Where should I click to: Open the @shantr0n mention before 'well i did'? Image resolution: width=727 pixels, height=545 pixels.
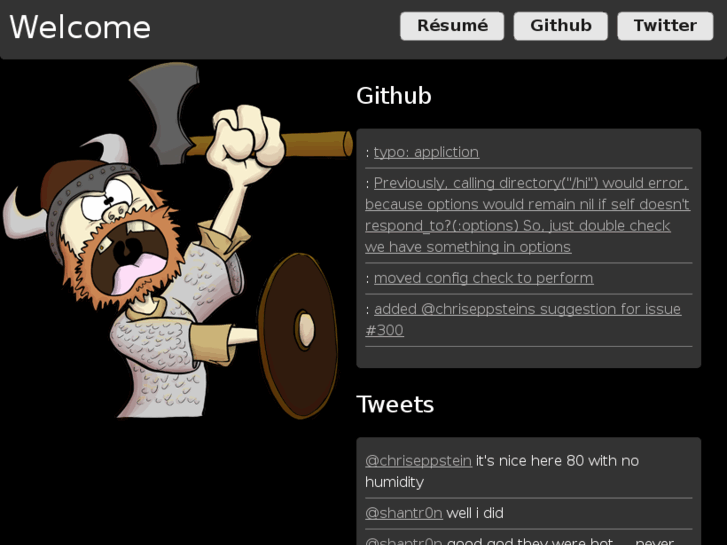tap(403, 513)
